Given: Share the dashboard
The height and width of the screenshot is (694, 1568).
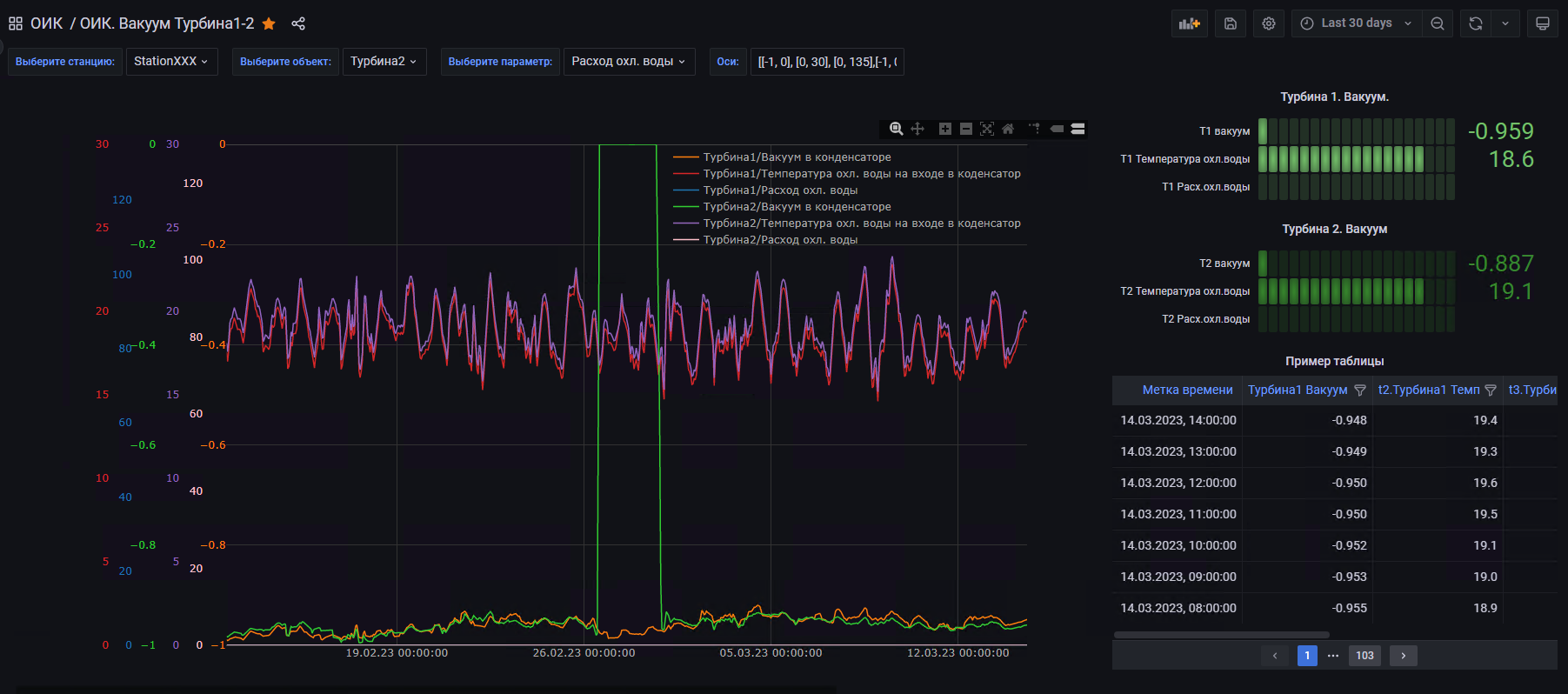Looking at the screenshot, I should pos(298,23).
